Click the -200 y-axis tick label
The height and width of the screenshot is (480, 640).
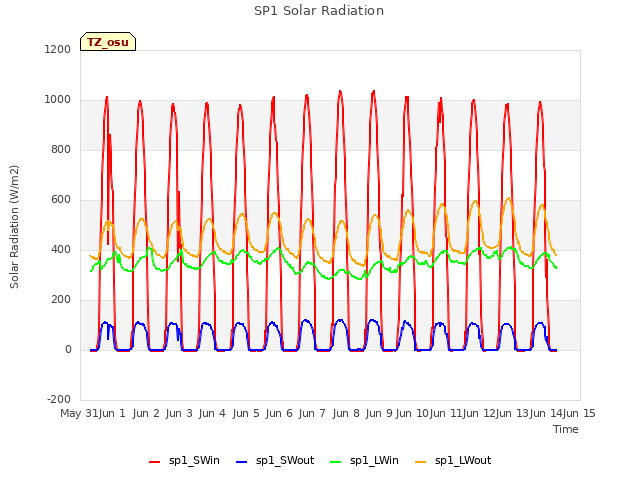pyautogui.click(x=59, y=399)
